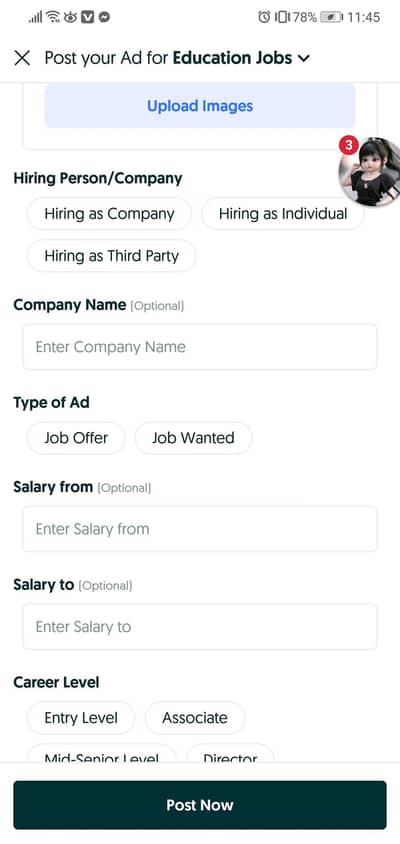Click the Upload Images button
The height and width of the screenshot is (844, 400).
[x=200, y=106]
